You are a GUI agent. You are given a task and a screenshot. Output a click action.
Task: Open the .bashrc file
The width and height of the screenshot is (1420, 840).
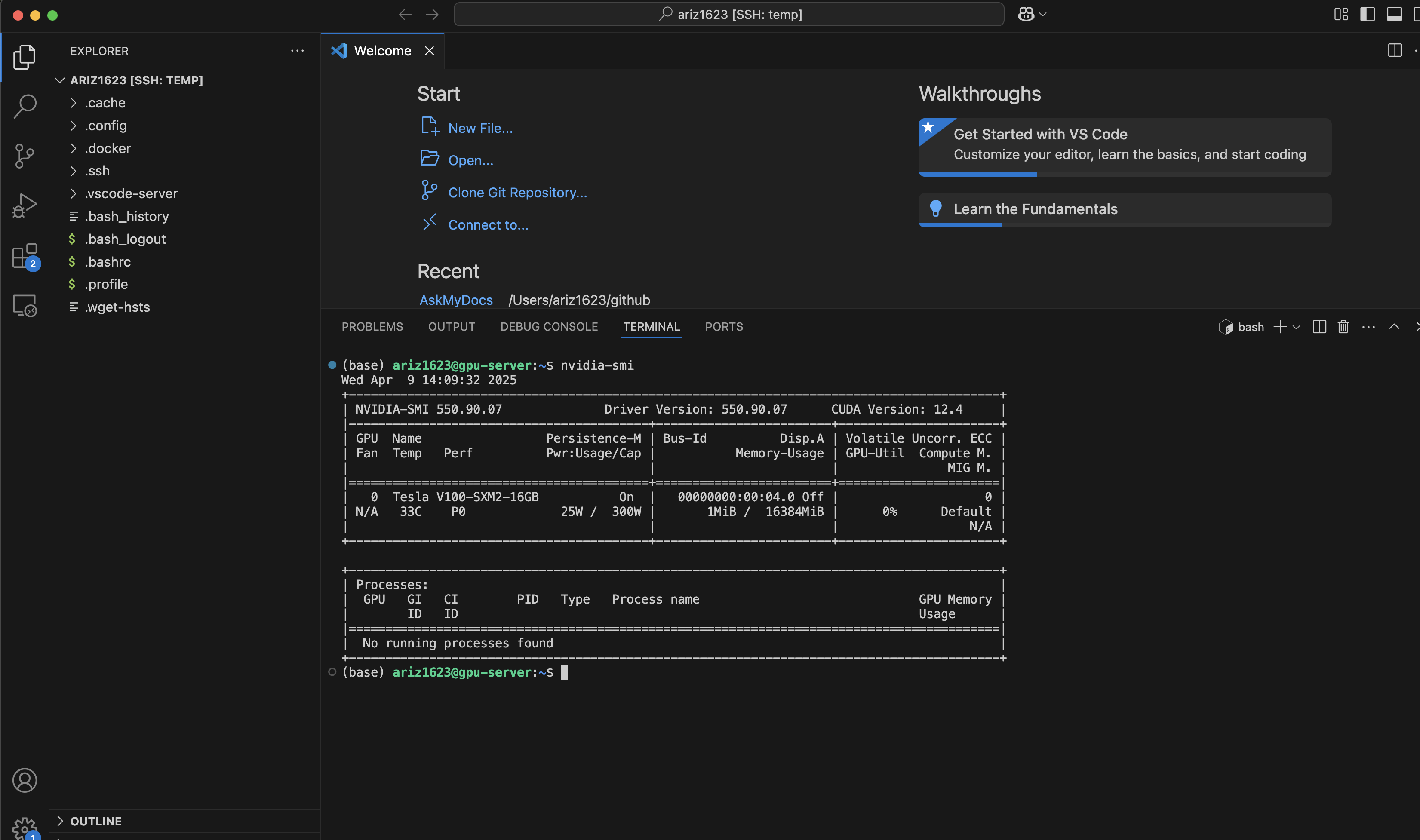coord(184,261)
